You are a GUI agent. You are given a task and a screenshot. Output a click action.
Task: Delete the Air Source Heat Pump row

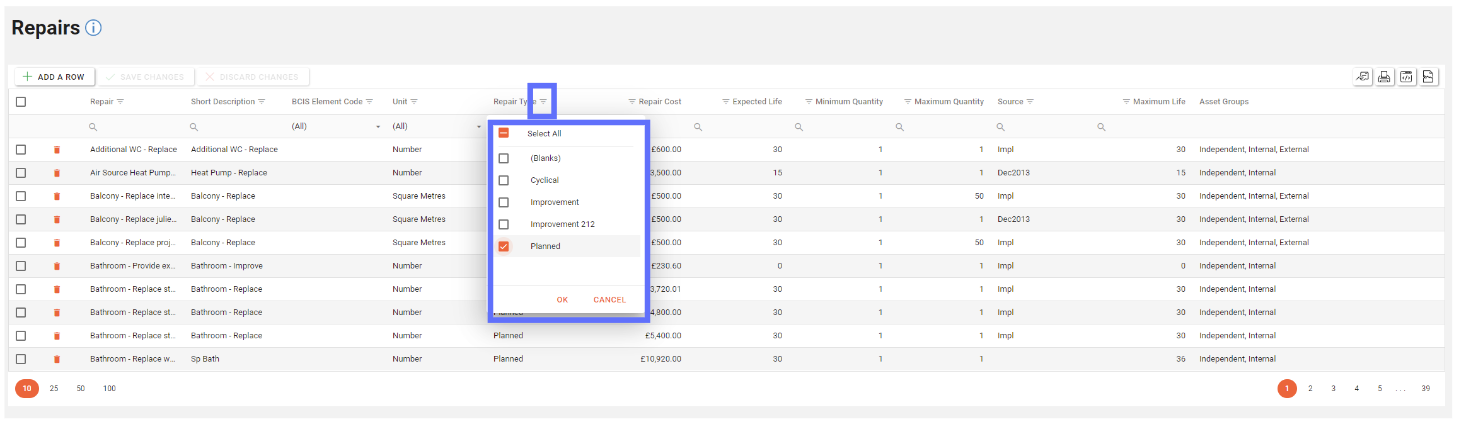pyautogui.click(x=57, y=173)
